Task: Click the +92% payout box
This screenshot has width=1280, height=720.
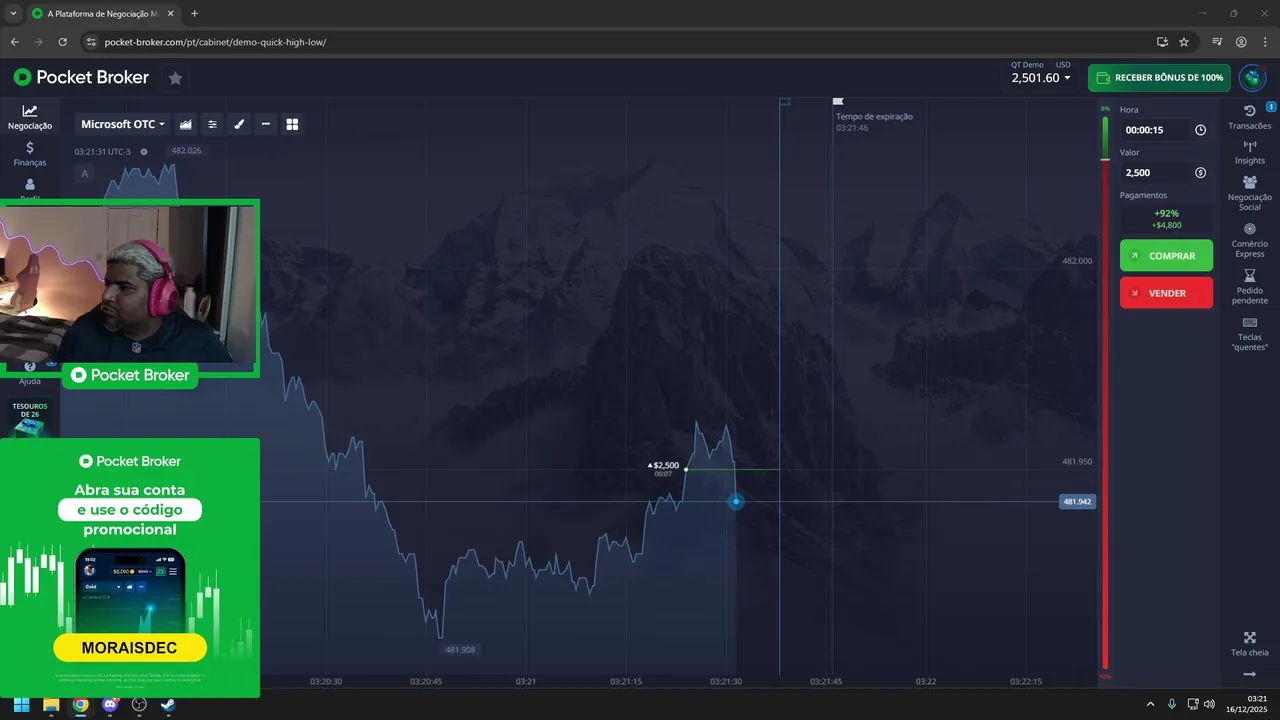Action: coord(1166,219)
